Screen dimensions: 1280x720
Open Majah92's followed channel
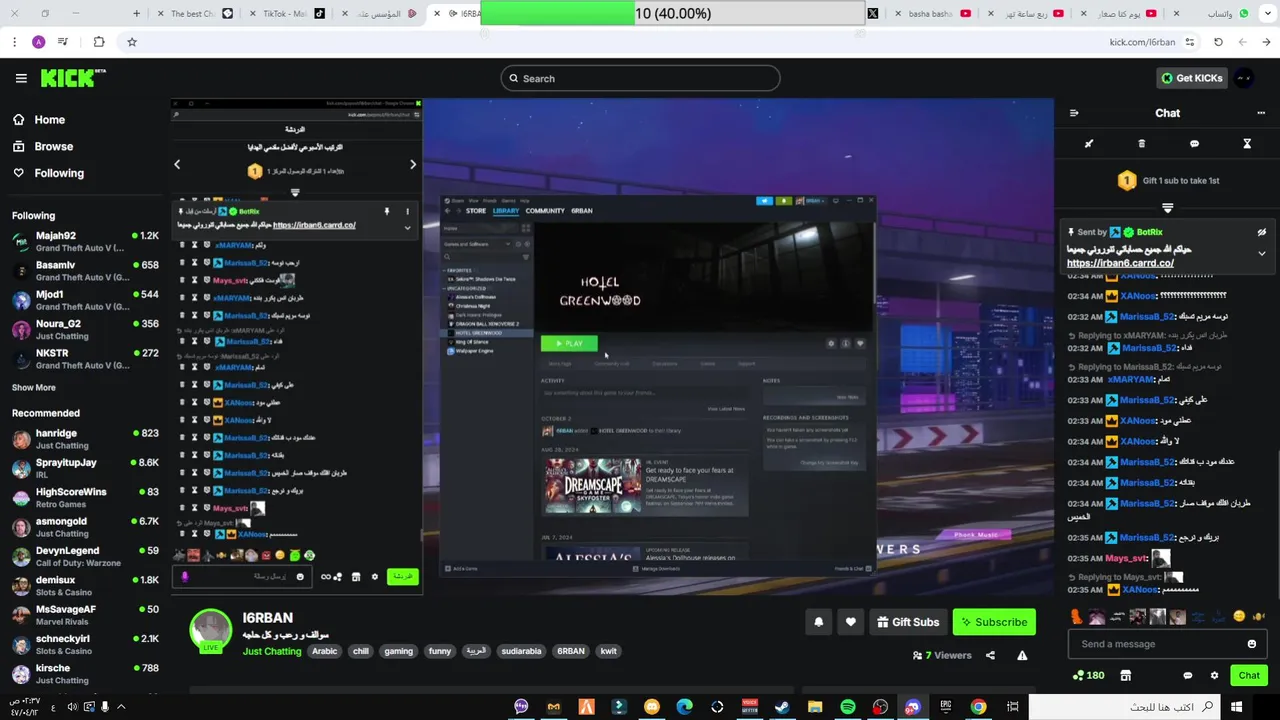[85, 241]
